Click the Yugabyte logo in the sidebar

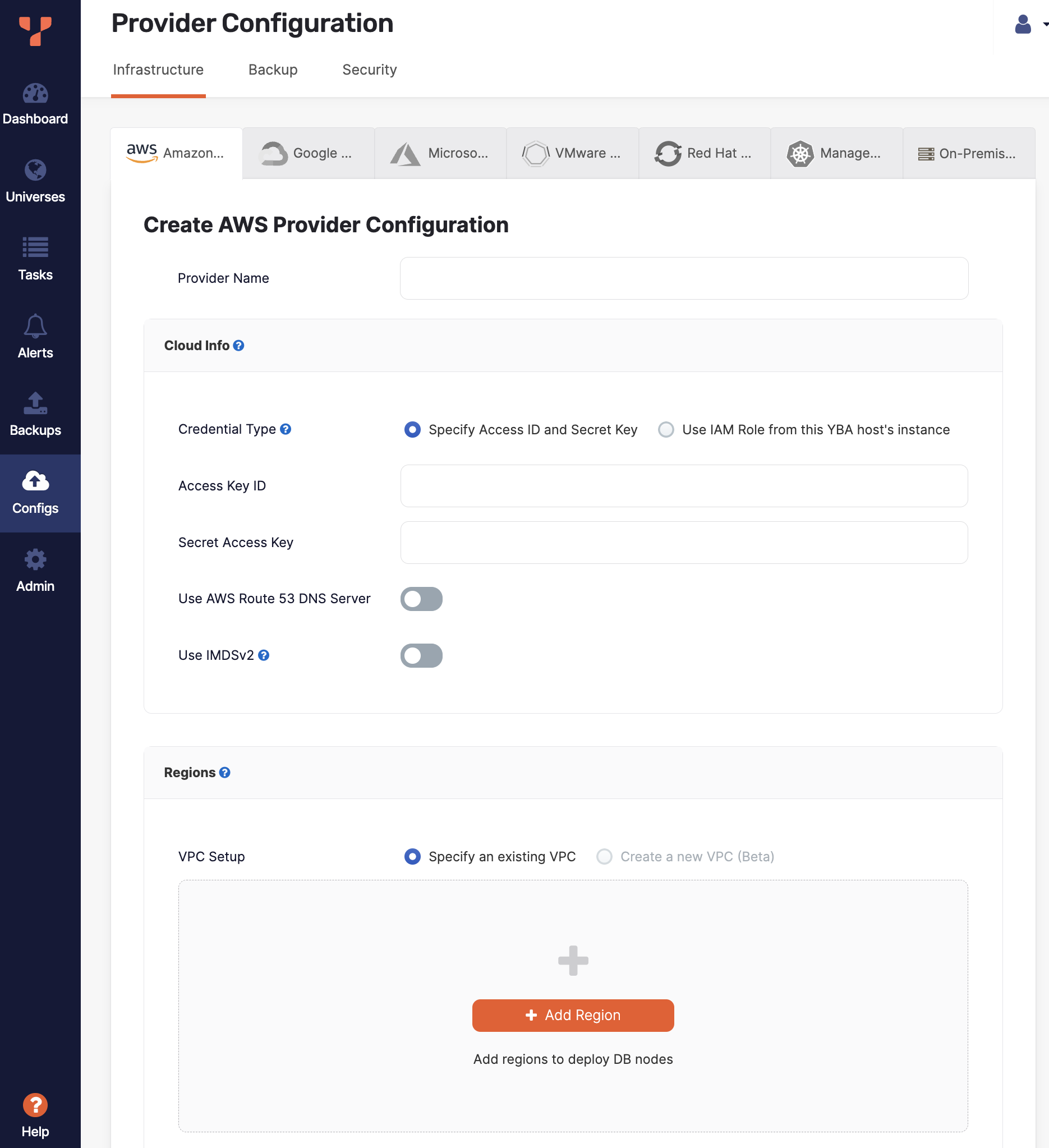35,31
